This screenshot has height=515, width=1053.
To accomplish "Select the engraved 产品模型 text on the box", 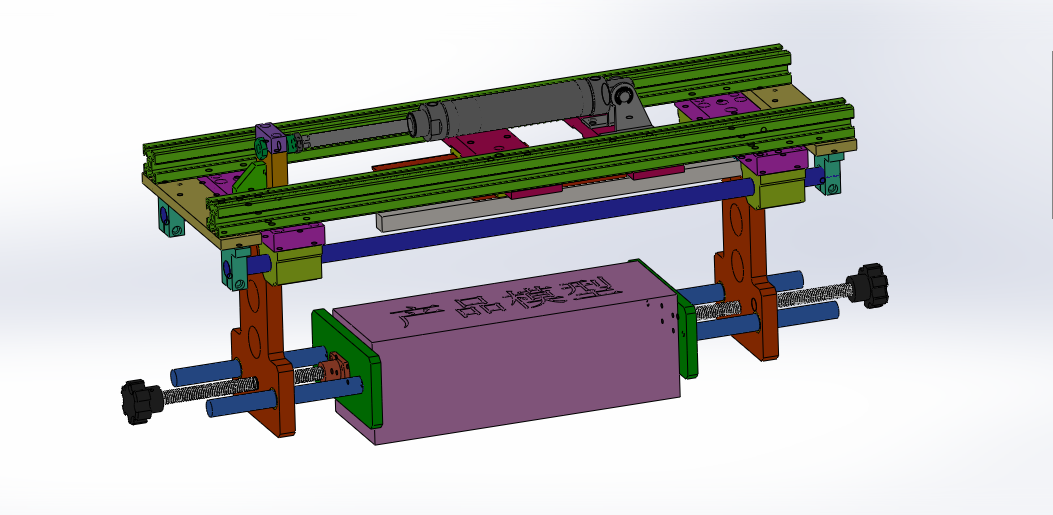I will (508, 300).
